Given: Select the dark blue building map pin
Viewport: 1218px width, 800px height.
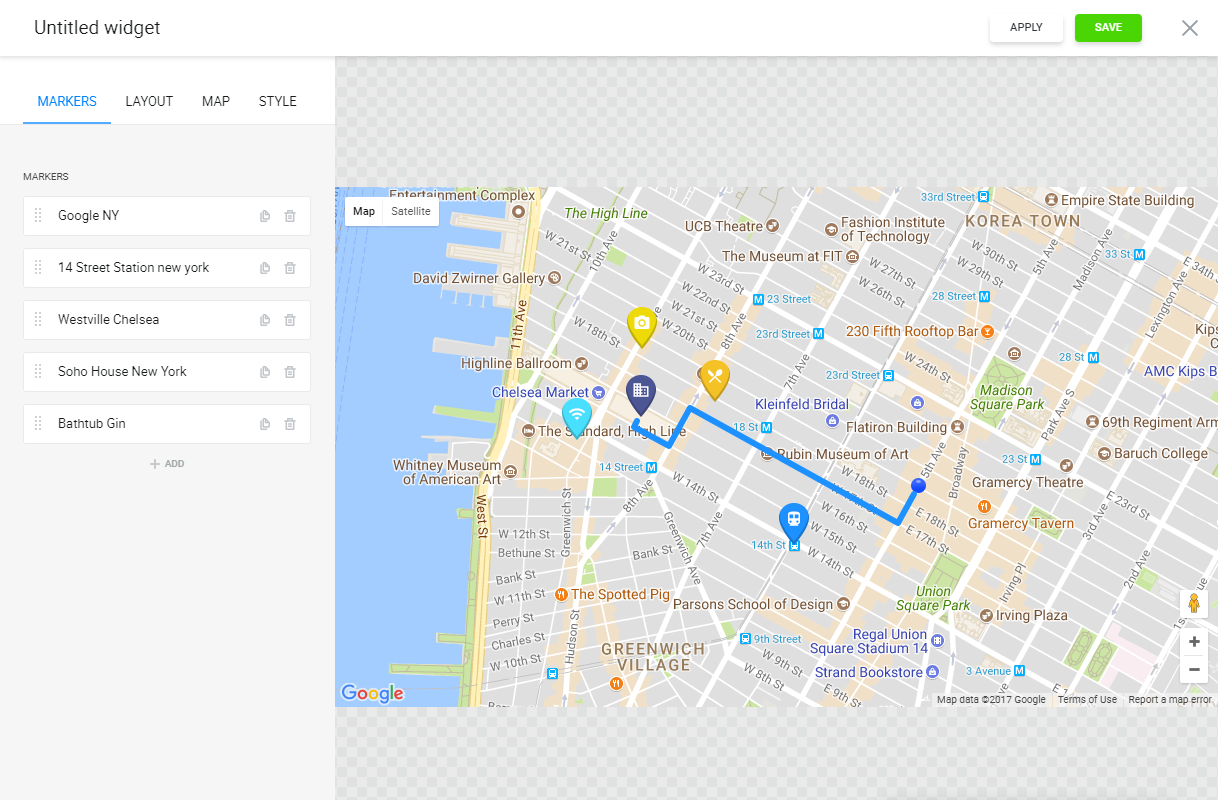Looking at the screenshot, I should (641, 394).
